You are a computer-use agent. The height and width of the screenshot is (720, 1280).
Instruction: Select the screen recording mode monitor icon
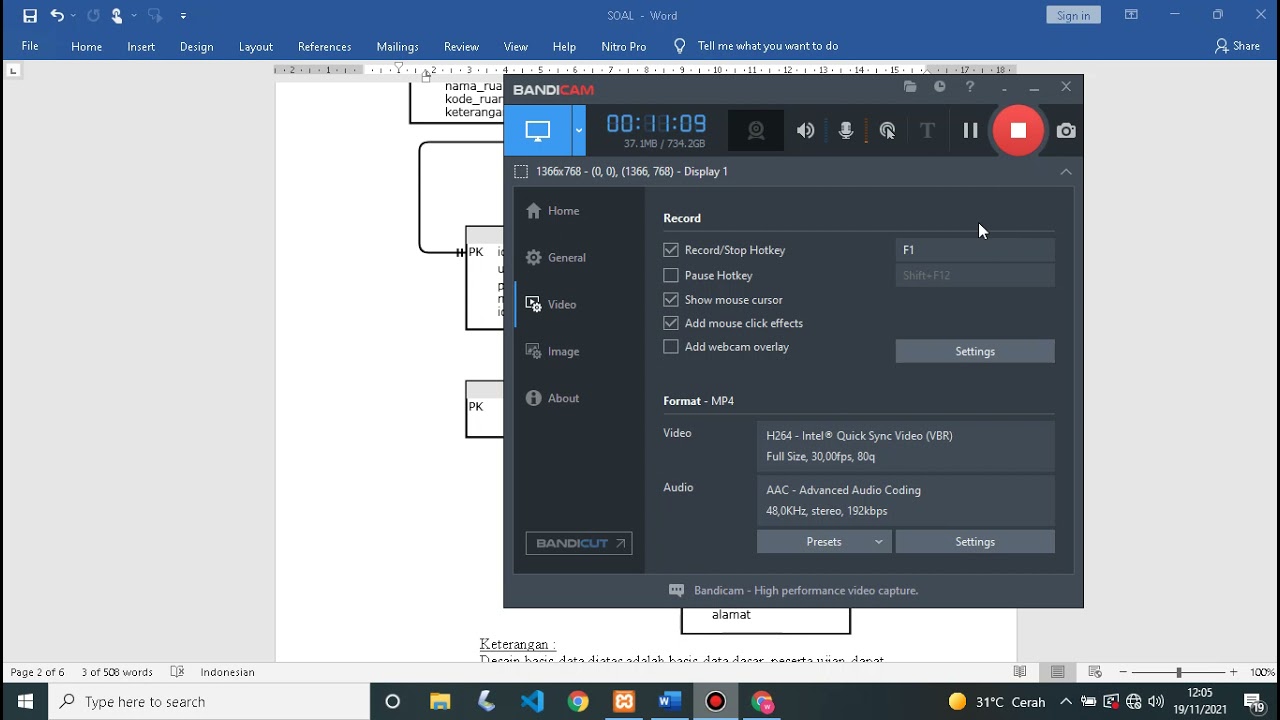coord(538,130)
